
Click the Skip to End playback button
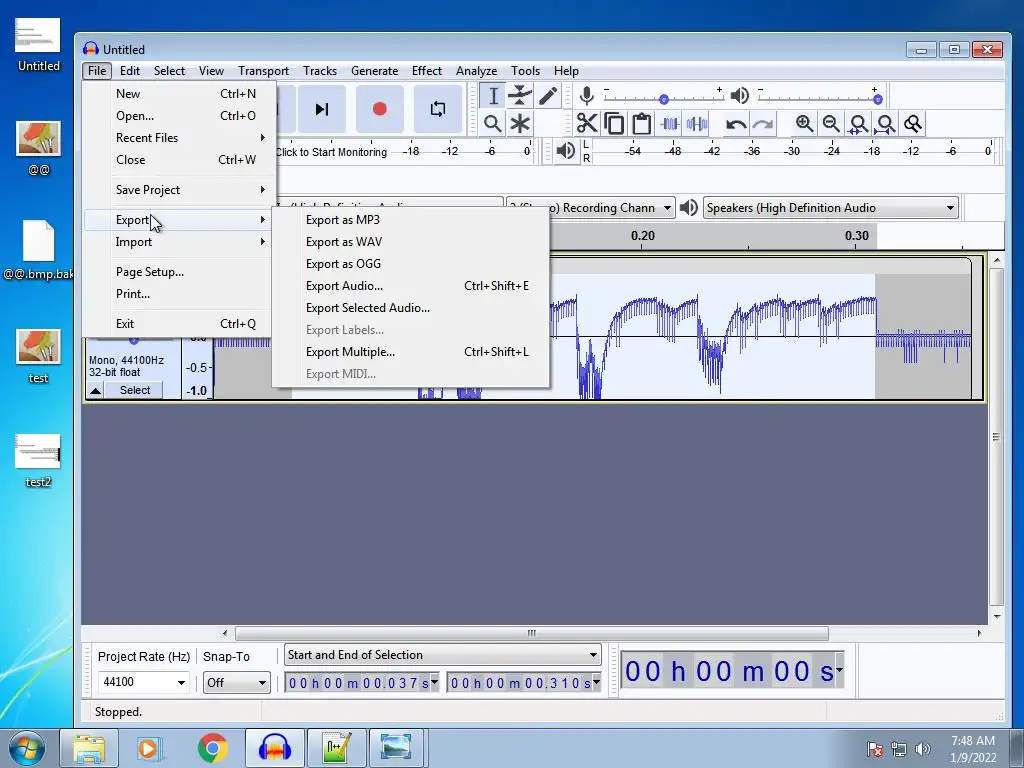322,109
